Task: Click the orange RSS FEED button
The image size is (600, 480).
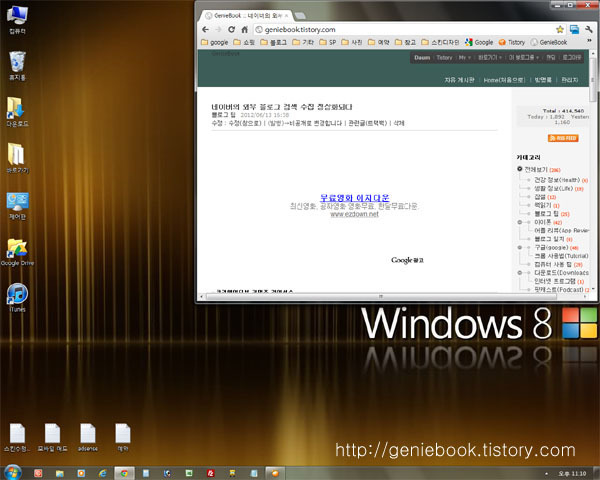Action: click(563, 138)
